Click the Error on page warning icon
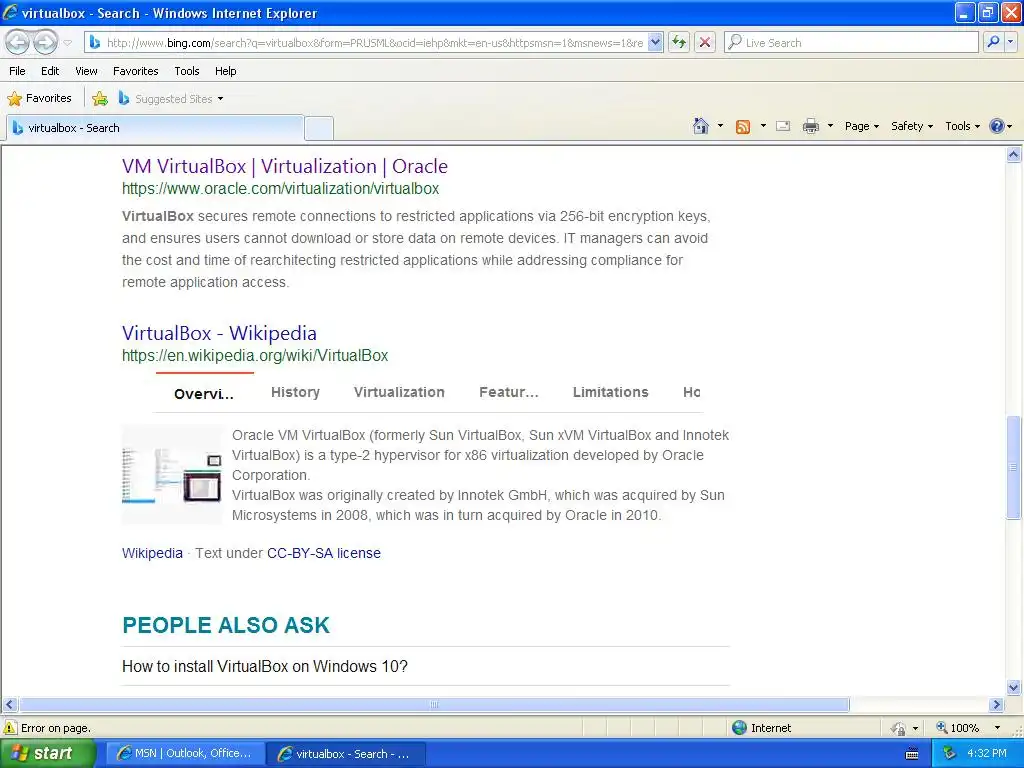 coord(10,728)
